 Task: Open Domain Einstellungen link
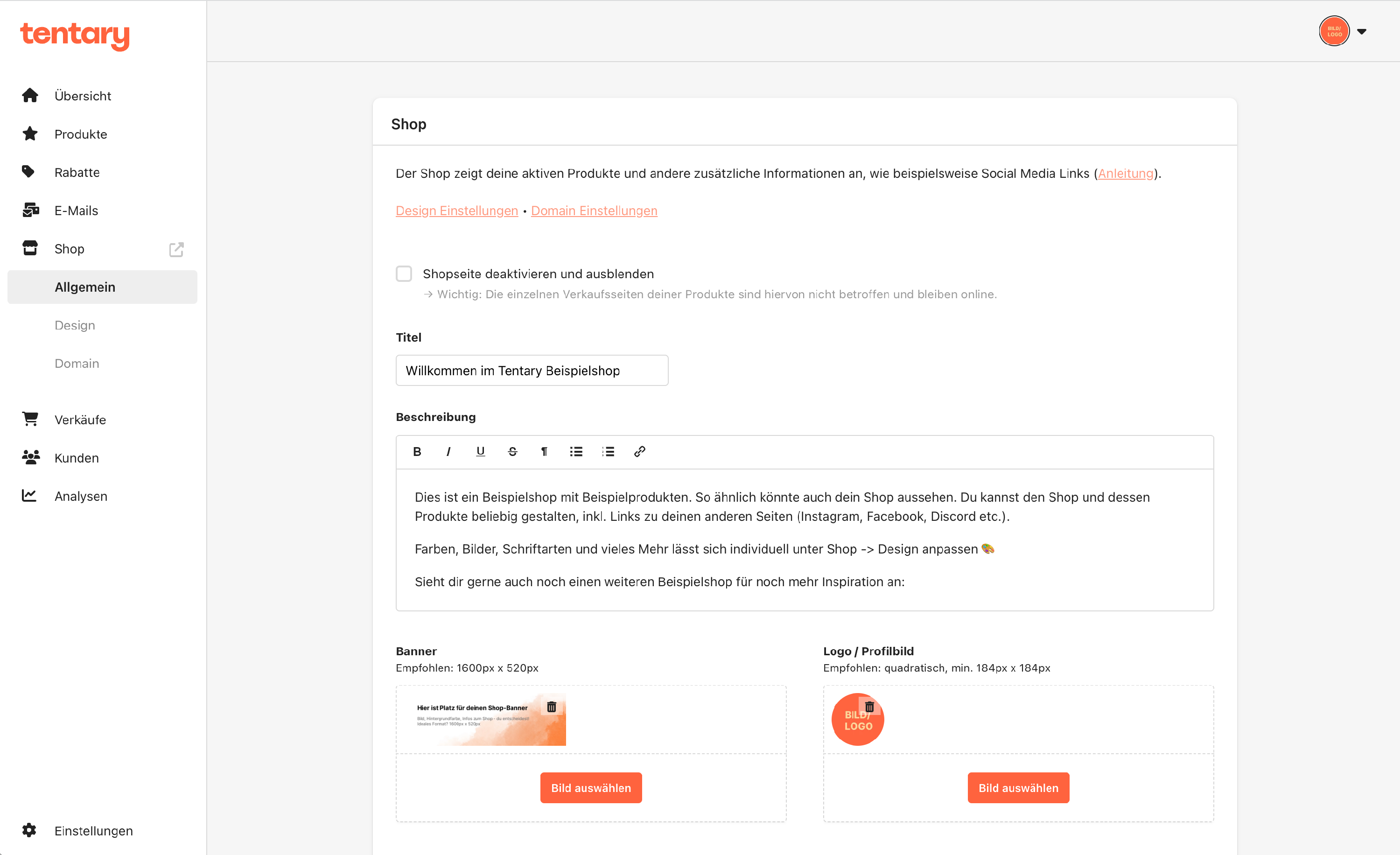click(594, 211)
